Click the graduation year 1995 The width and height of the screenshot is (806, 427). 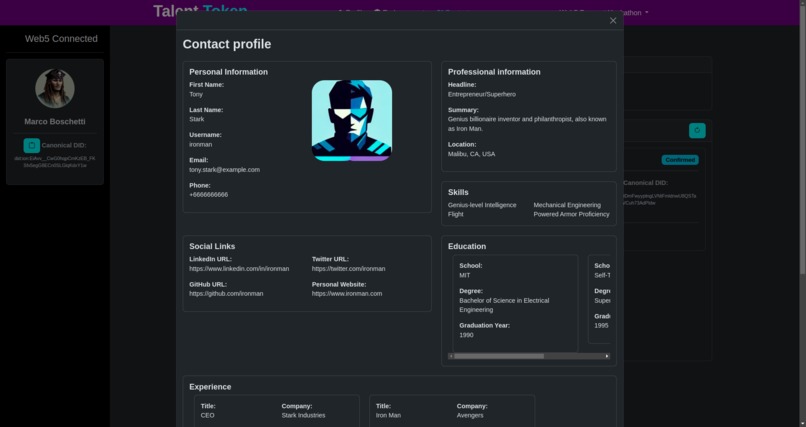601,326
